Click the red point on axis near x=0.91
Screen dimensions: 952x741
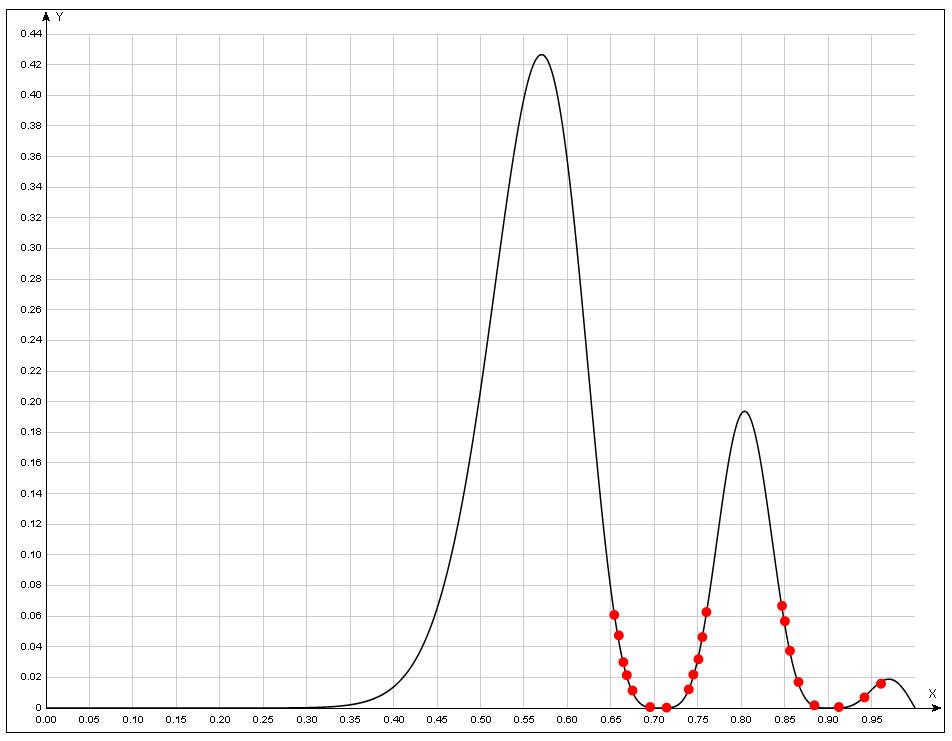839,707
